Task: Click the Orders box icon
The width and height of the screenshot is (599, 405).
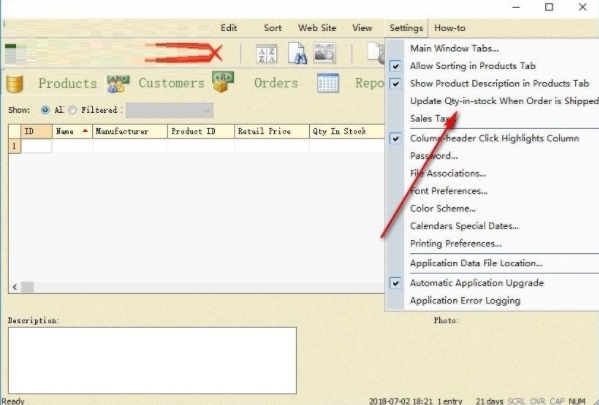Action: 223,82
